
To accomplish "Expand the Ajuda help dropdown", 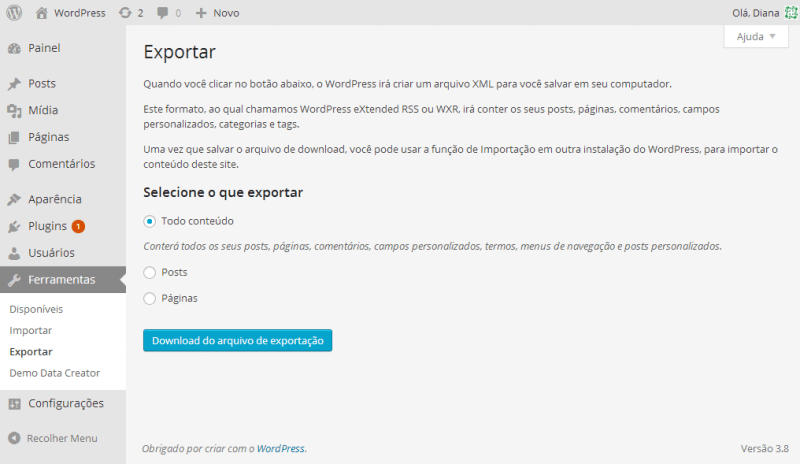I will point(756,36).
